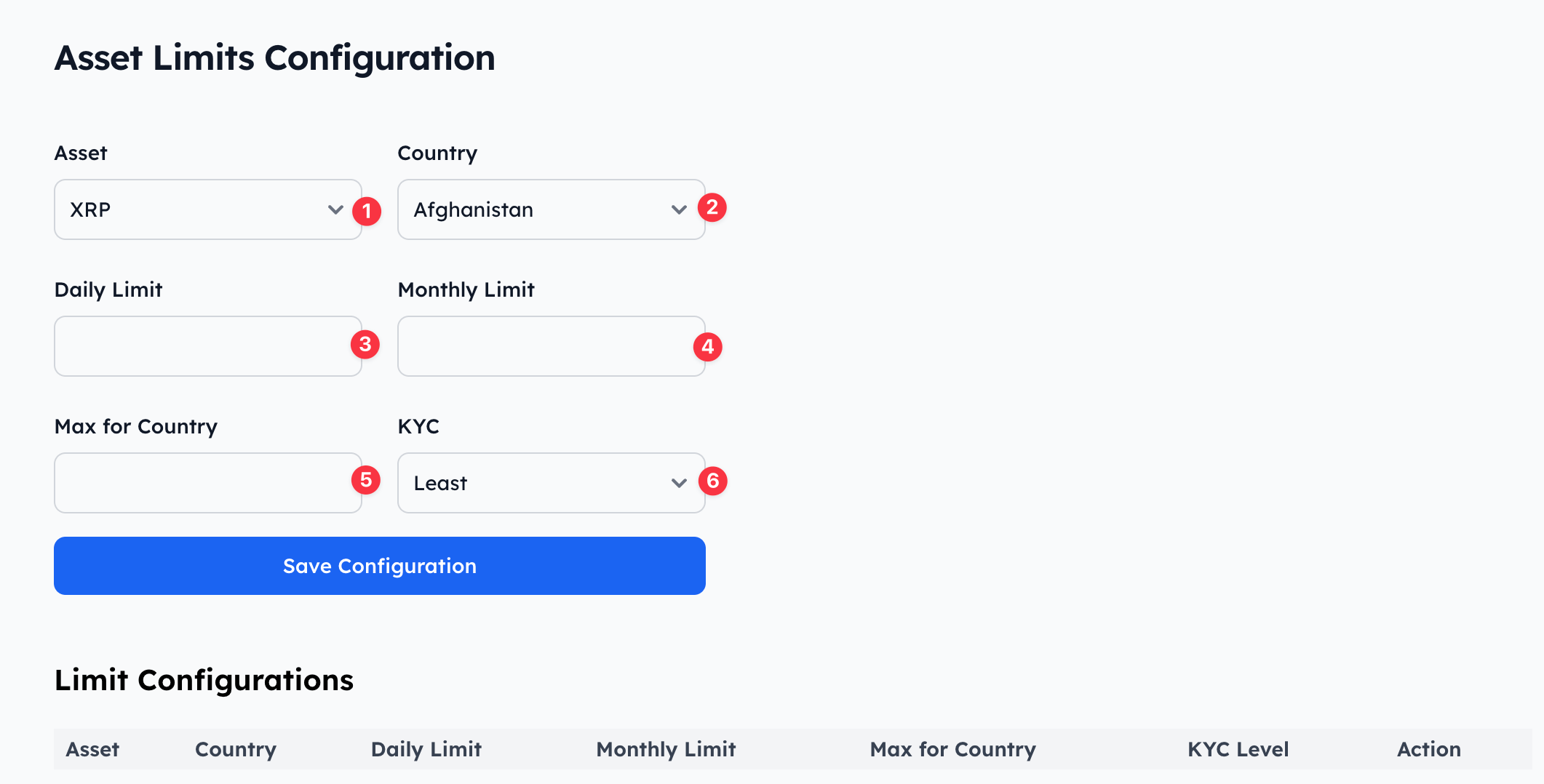Screen dimensions: 1544x784
Task: Click inside the Monthly Limit input field
Action: (x=551, y=346)
